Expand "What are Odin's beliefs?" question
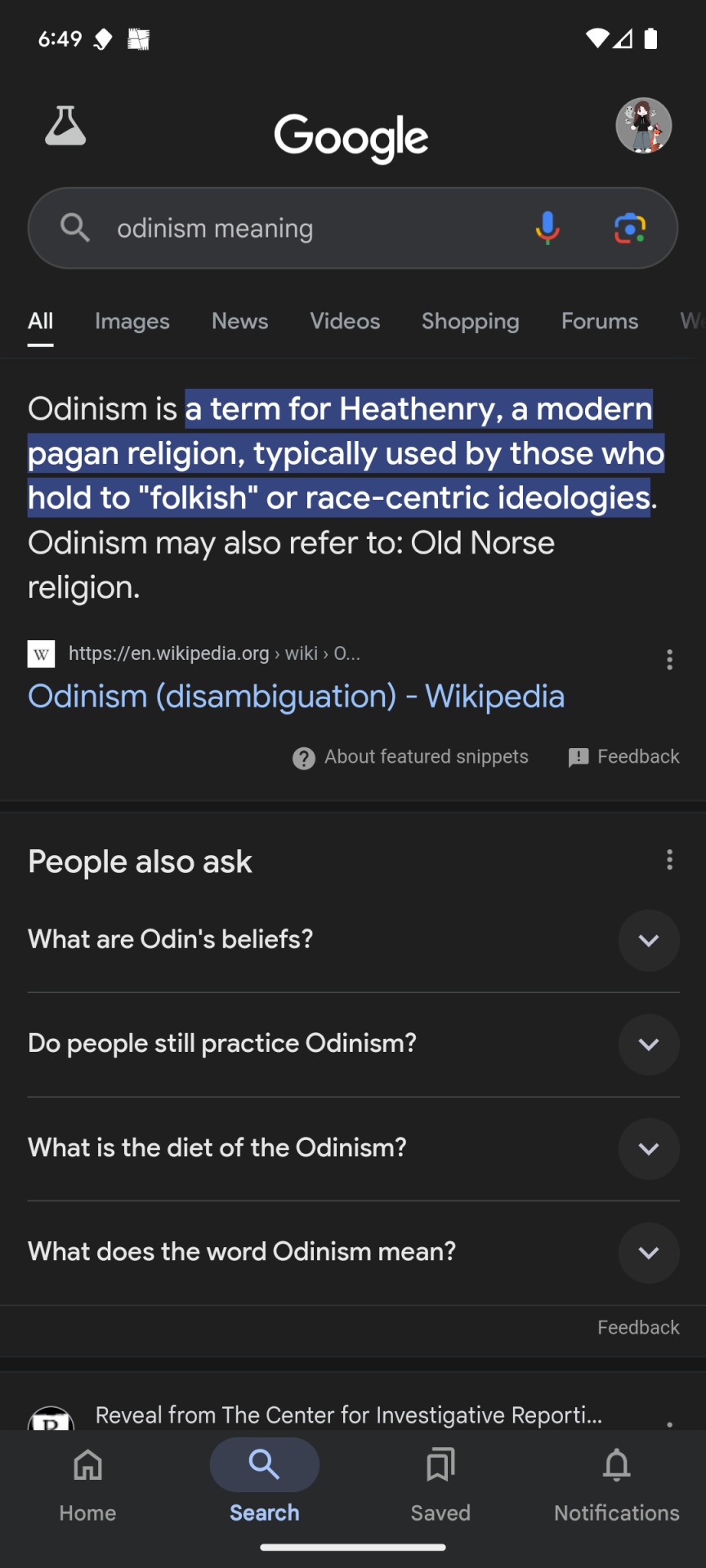 pos(353,940)
